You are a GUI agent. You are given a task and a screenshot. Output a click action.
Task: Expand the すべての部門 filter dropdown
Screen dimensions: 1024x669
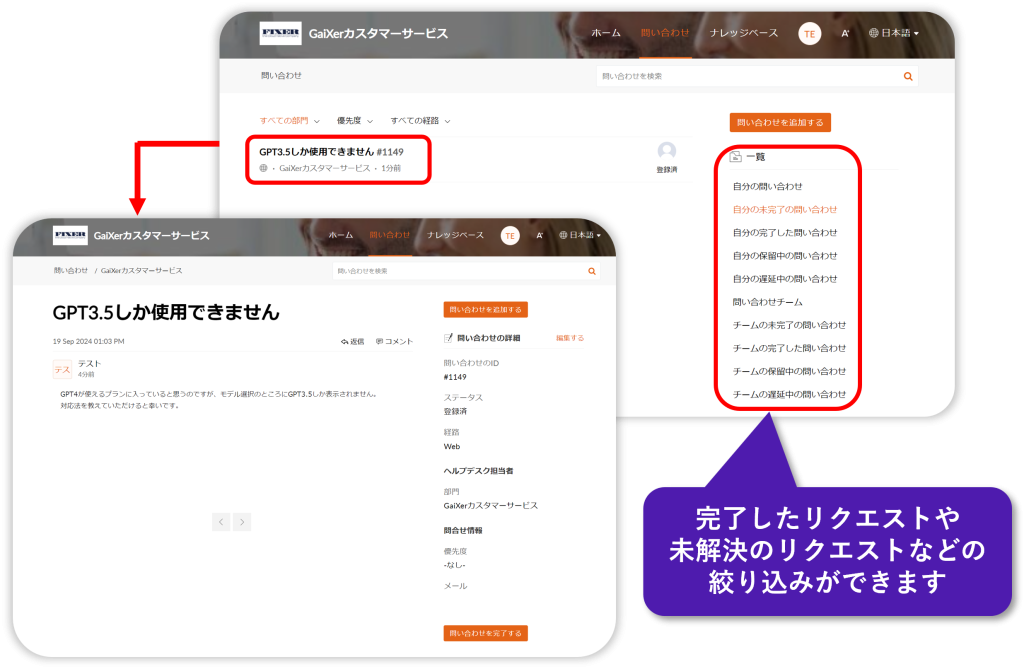290,121
